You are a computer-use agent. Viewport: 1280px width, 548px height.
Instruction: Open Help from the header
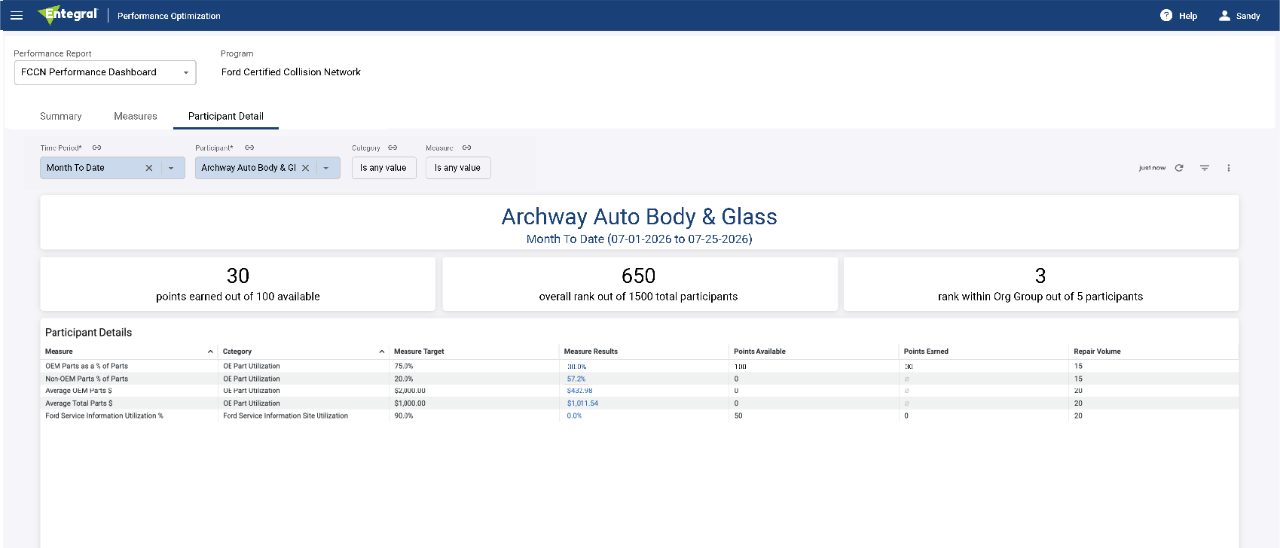coord(1178,16)
